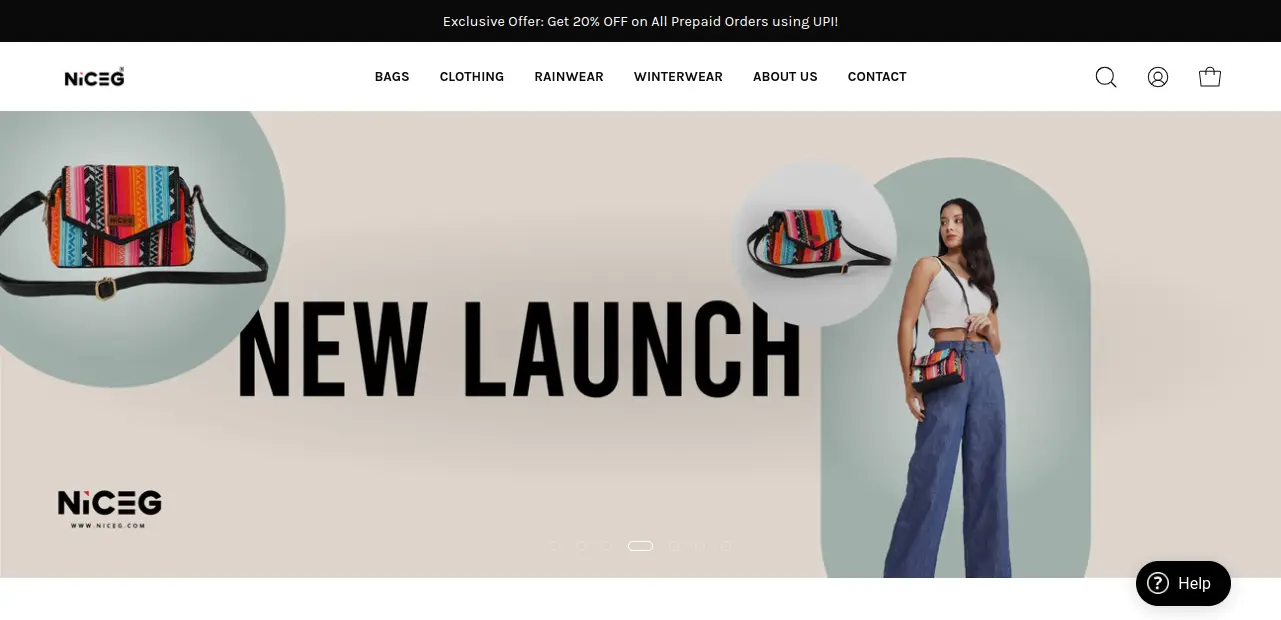1281x620 pixels.
Task: Select WINTERWEAR in the navigation
Action: tap(678, 77)
